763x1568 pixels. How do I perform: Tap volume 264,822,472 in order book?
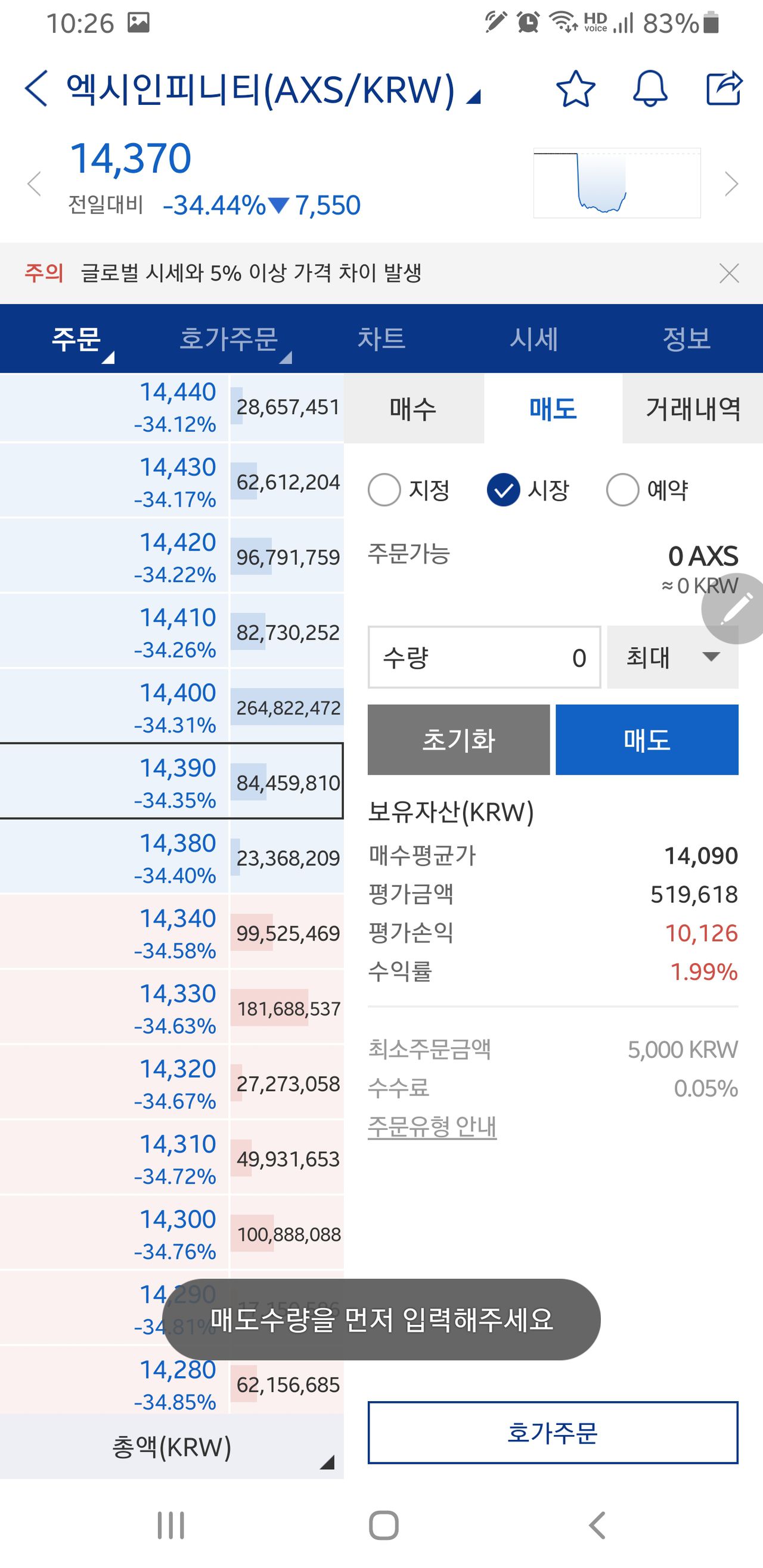click(287, 707)
